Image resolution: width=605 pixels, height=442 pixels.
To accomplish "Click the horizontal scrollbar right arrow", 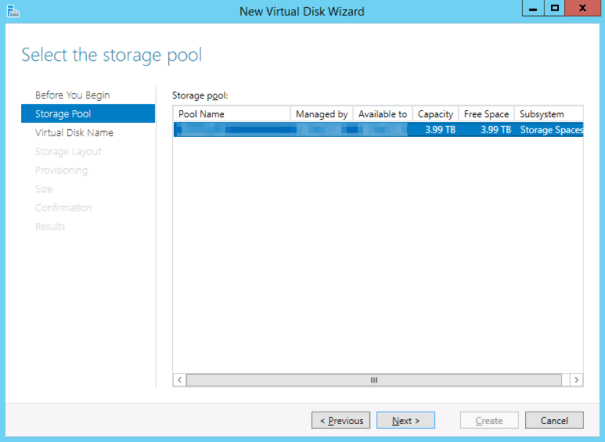I will (577, 380).
